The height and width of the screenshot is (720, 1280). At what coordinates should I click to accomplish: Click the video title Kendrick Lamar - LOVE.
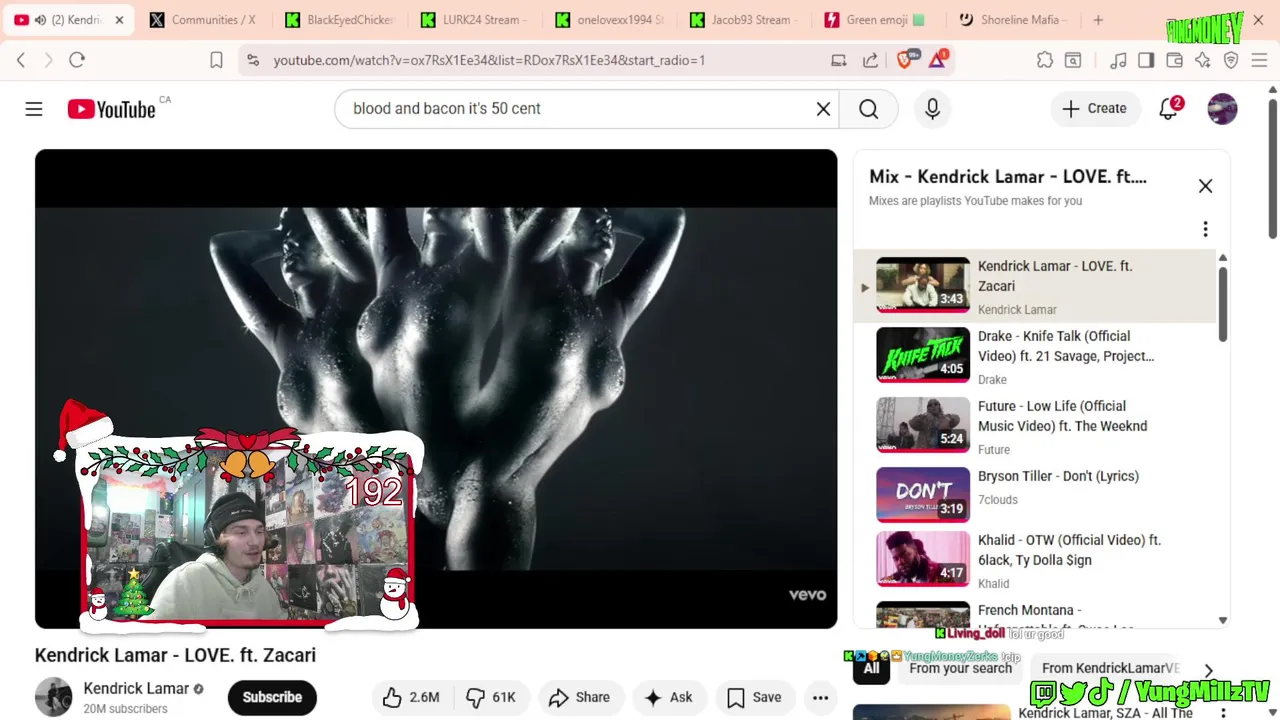(x=175, y=655)
